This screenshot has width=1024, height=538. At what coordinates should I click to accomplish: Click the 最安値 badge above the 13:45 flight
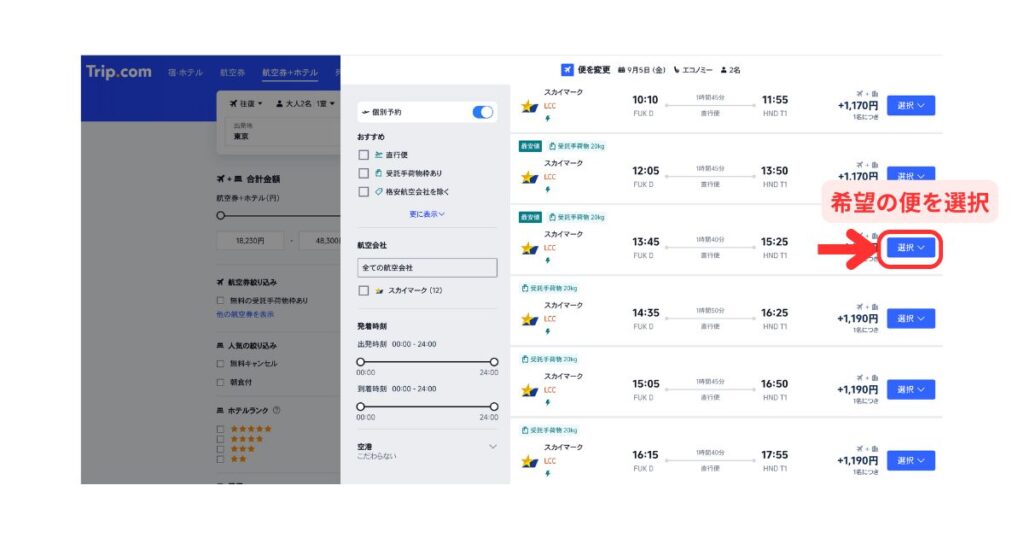(x=530, y=217)
